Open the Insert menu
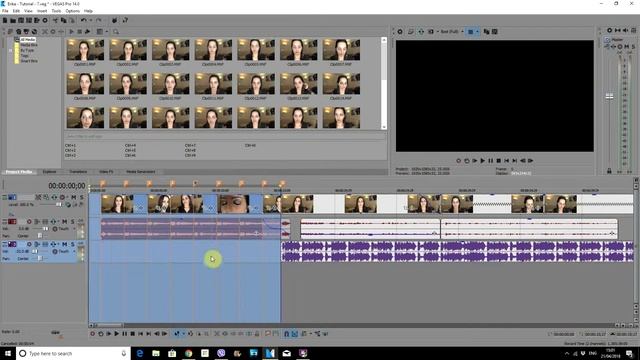Viewport: 640px width, 360px height. [x=42, y=11]
